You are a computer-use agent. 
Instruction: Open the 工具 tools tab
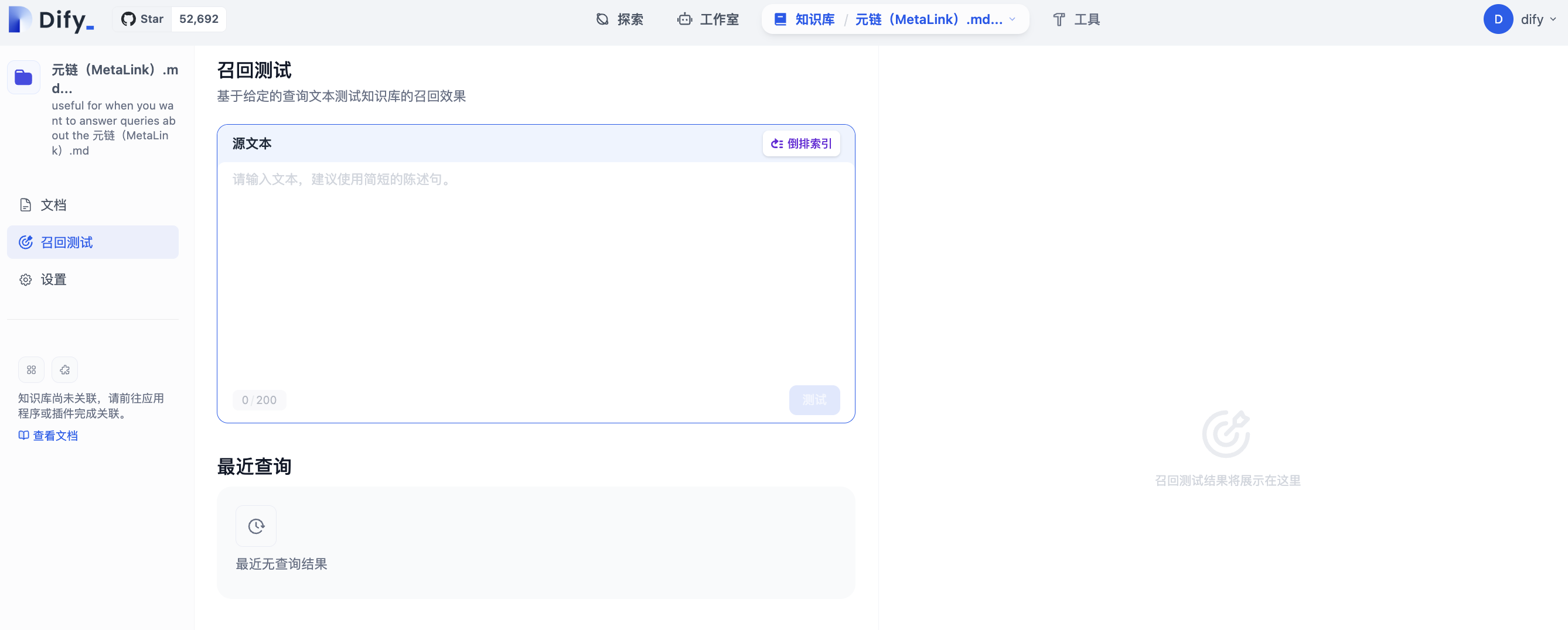[x=1076, y=19]
